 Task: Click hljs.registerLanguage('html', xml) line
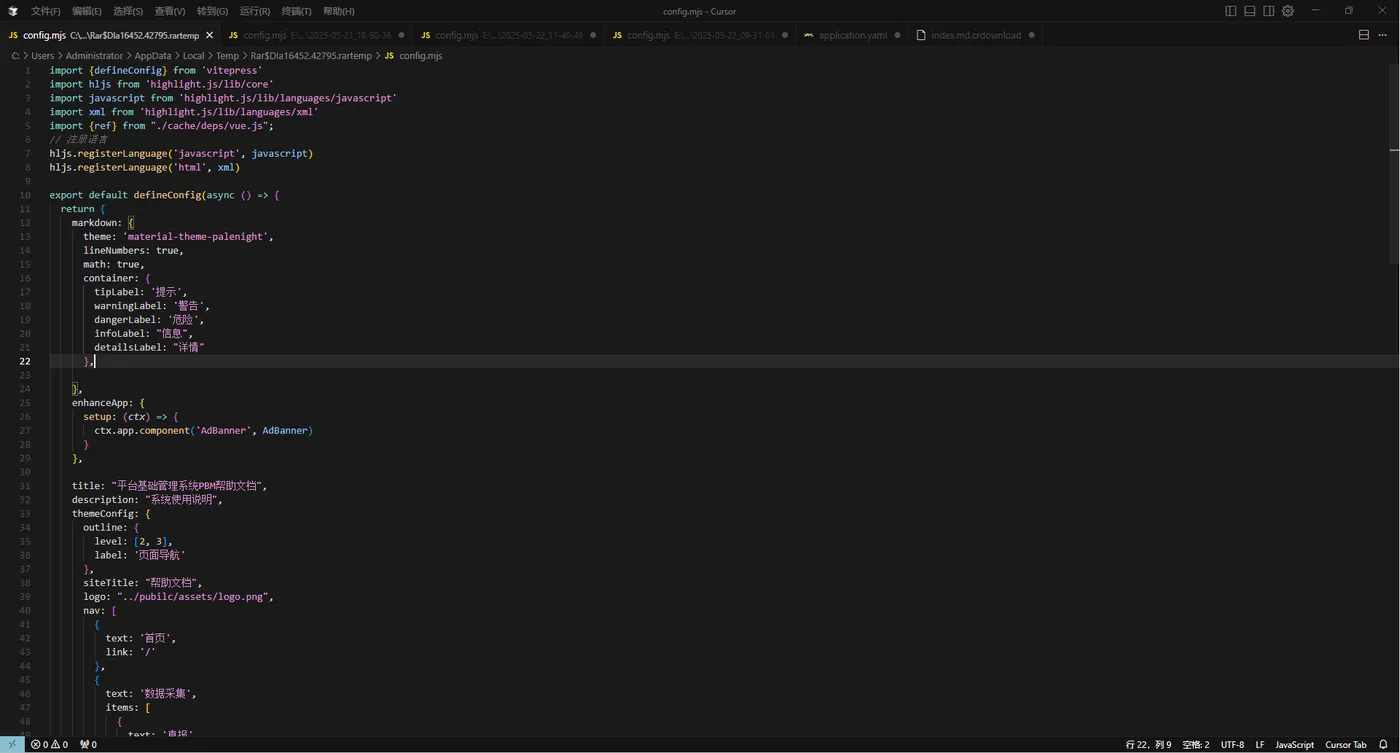145,168
